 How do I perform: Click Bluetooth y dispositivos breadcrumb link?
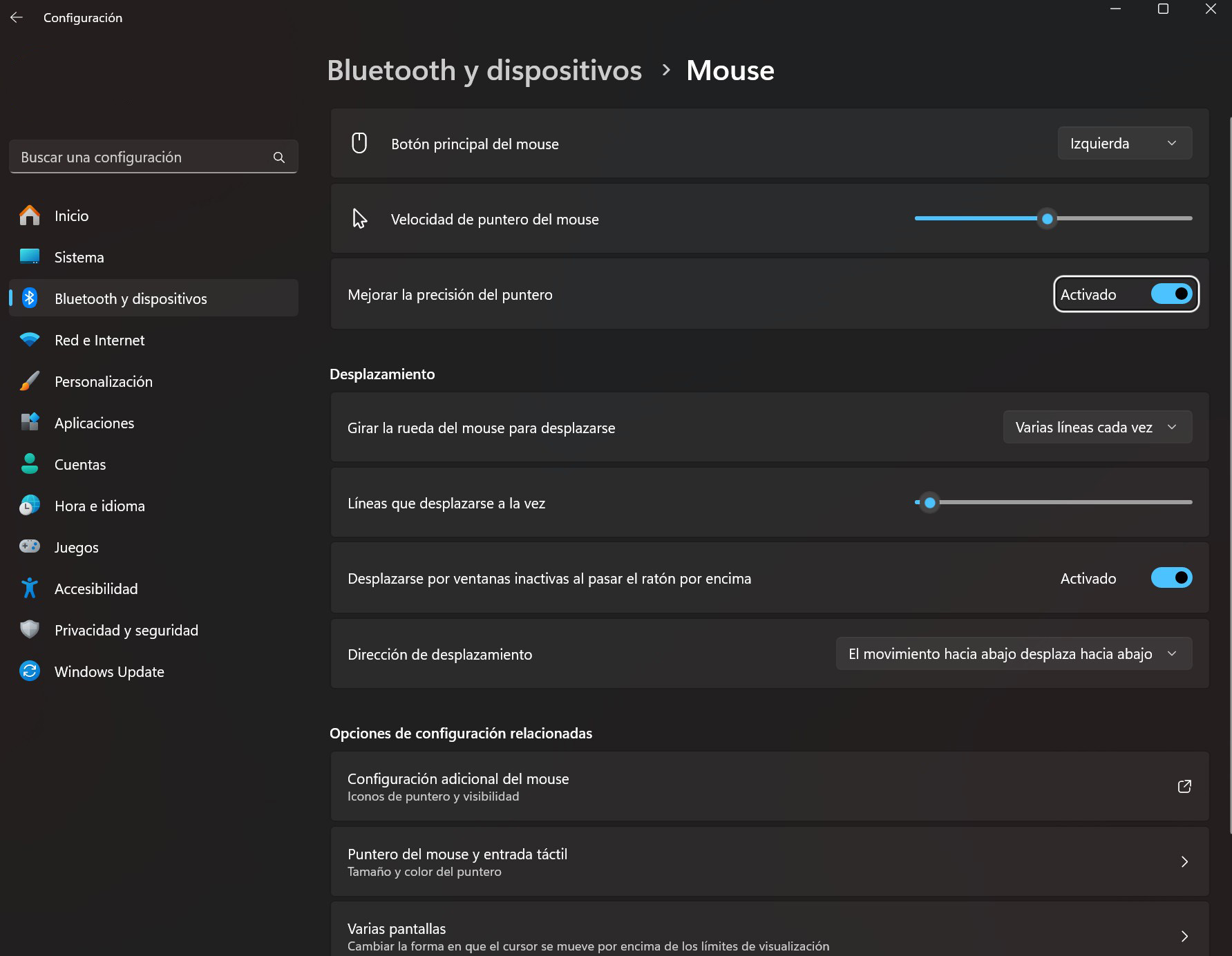484,70
